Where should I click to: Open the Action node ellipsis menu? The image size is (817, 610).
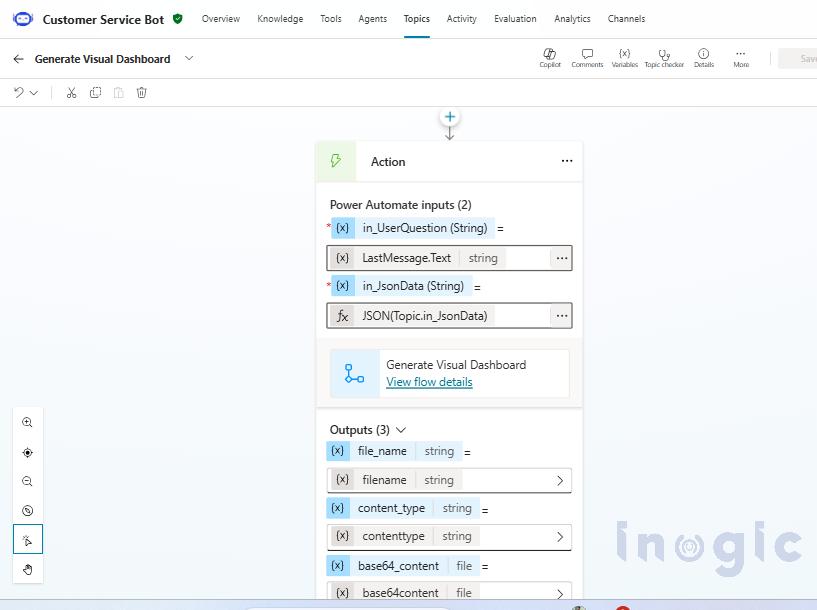567,161
